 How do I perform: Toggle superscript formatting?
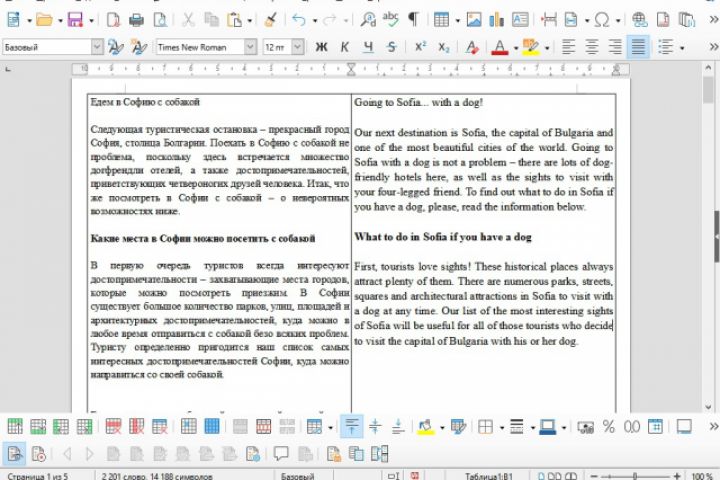(420, 47)
